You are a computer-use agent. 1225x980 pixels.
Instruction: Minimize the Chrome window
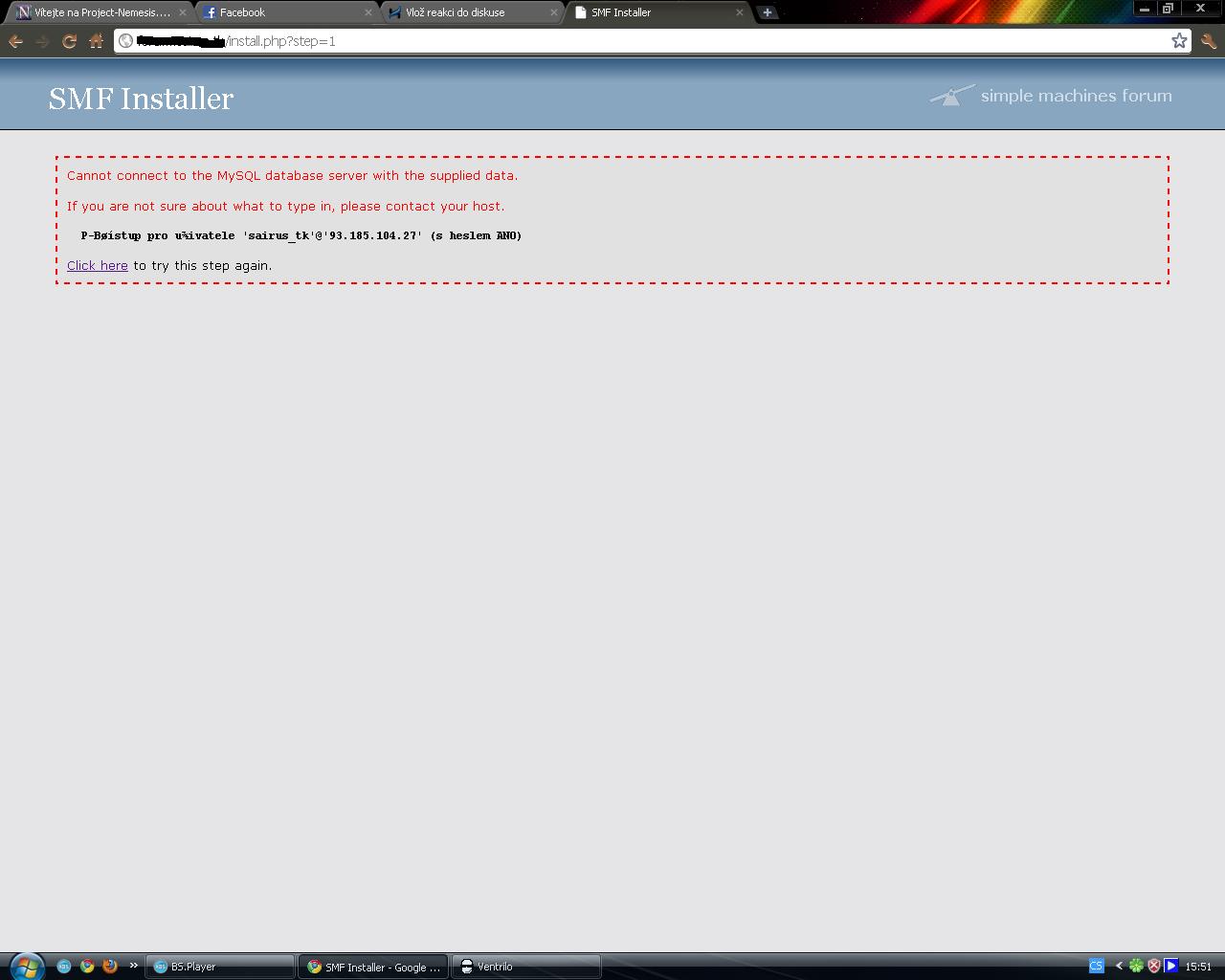pyautogui.click(x=1144, y=8)
